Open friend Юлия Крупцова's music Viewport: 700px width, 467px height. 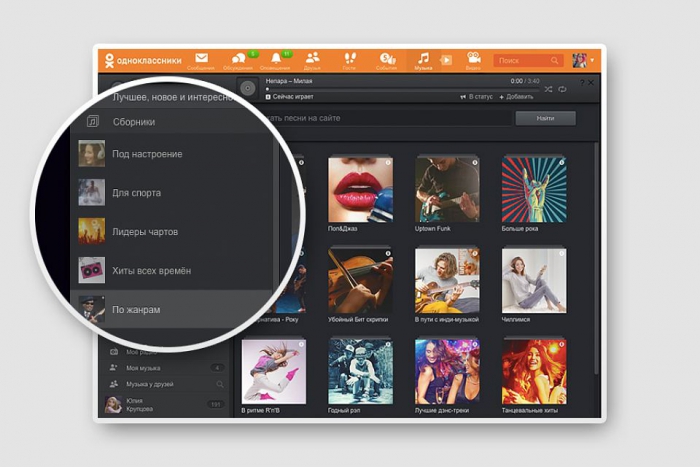(165, 404)
